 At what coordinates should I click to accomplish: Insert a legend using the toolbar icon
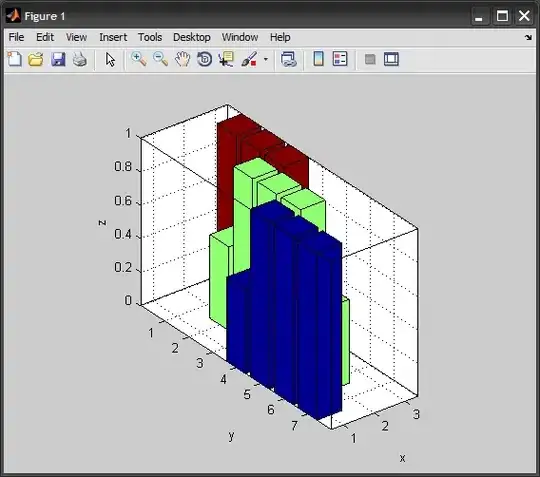click(x=340, y=59)
